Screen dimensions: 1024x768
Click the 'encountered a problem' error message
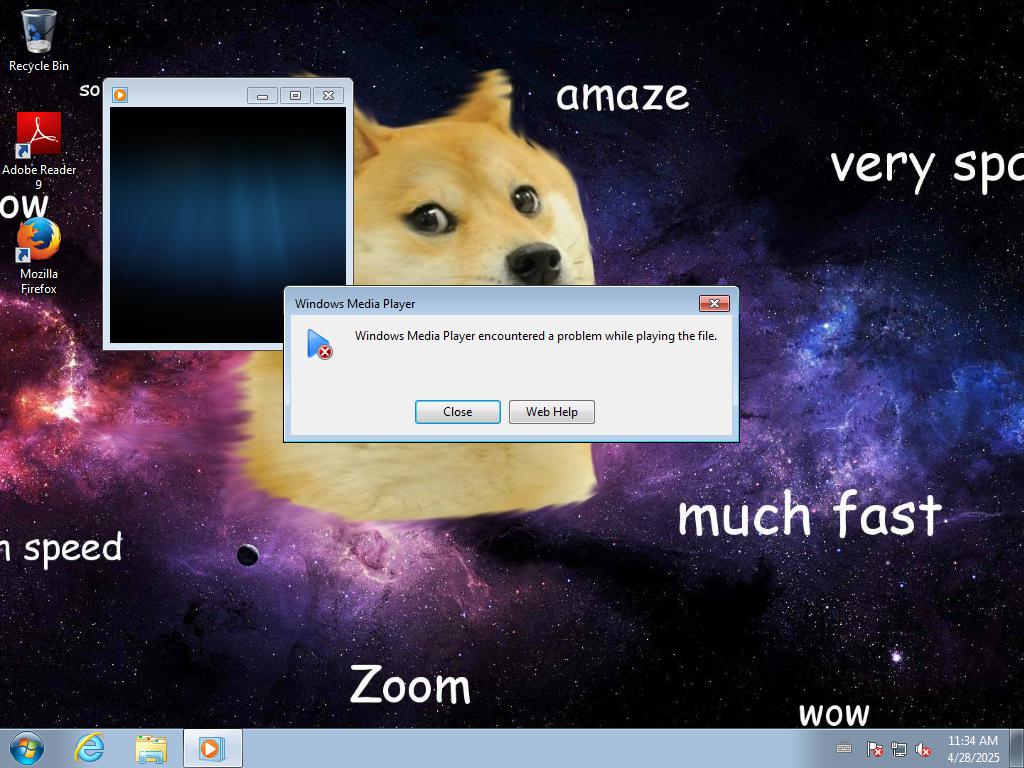click(x=536, y=336)
